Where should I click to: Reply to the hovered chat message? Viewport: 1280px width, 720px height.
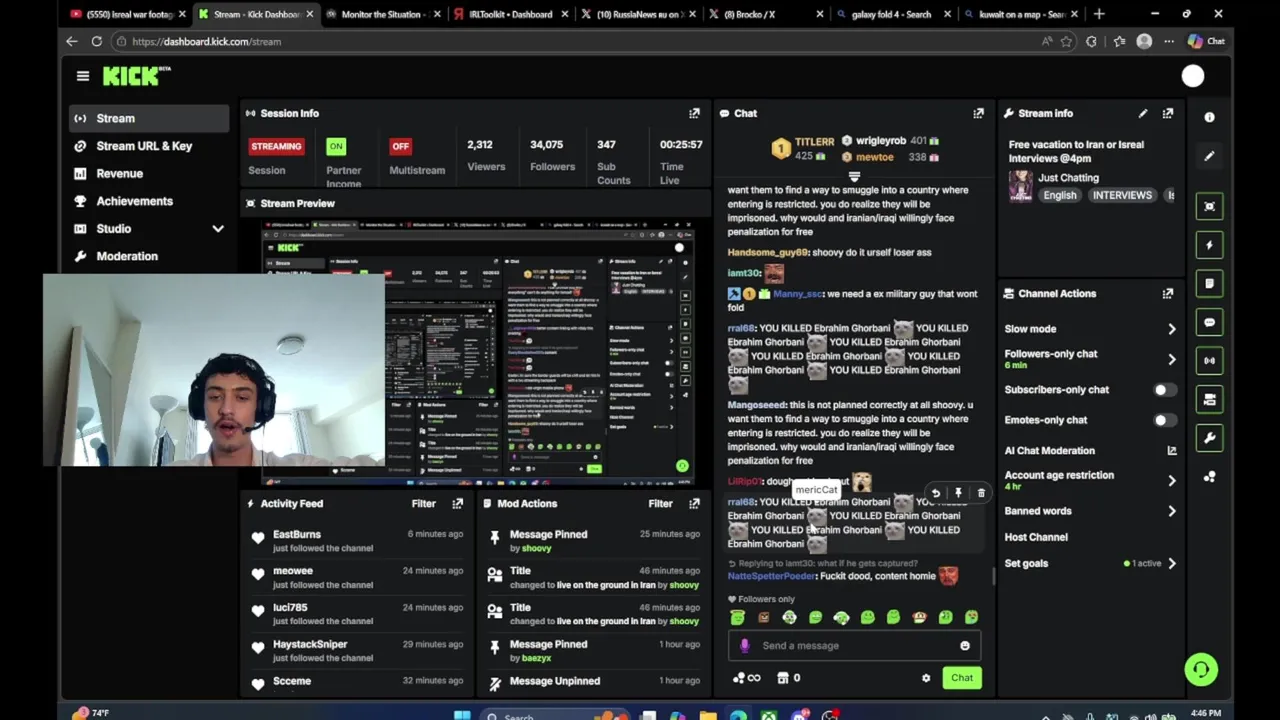[x=935, y=493]
